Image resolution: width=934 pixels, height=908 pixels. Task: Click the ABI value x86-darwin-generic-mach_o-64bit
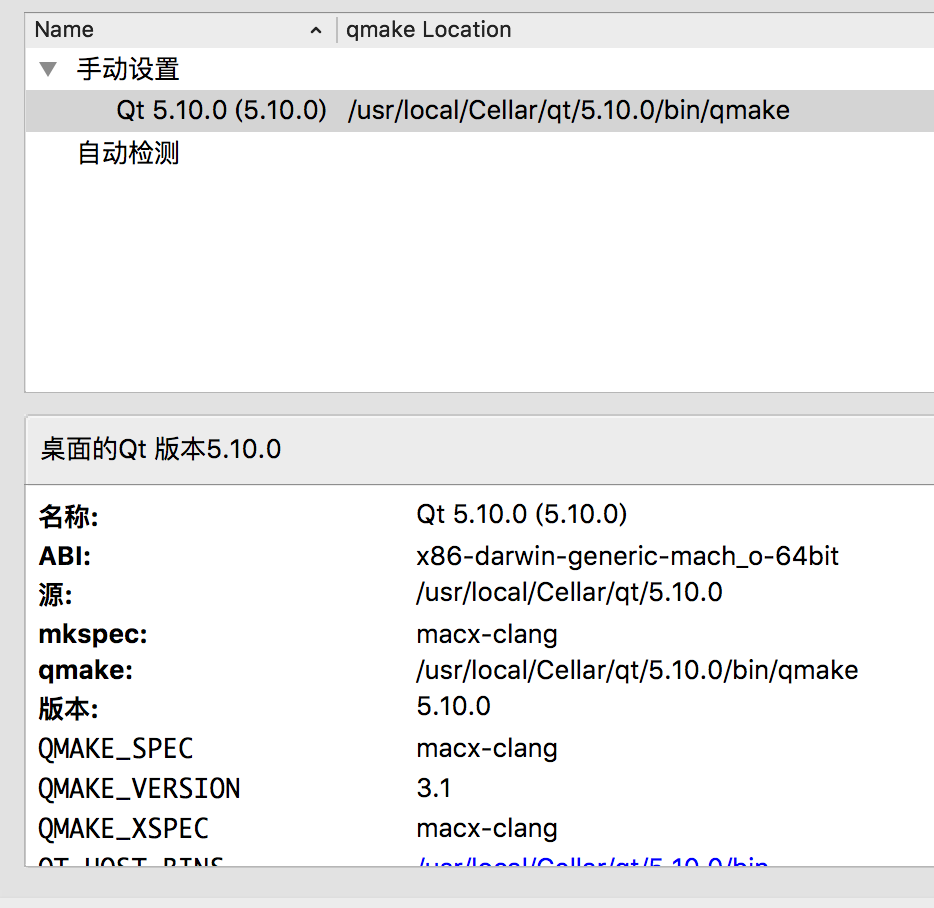(x=627, y=556)
